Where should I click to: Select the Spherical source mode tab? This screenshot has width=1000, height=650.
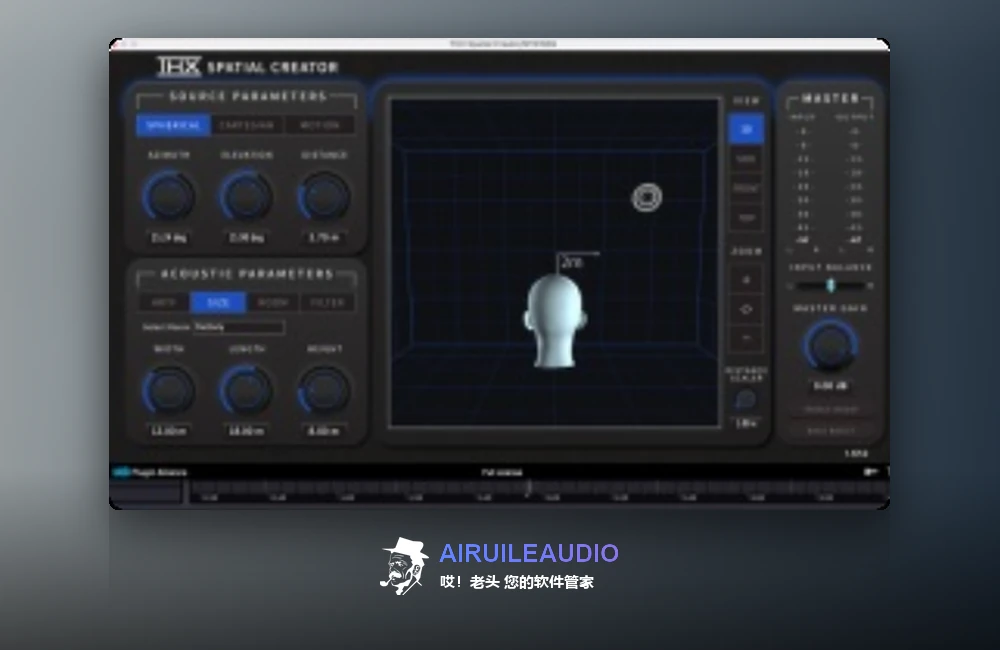tap(173, 125)
